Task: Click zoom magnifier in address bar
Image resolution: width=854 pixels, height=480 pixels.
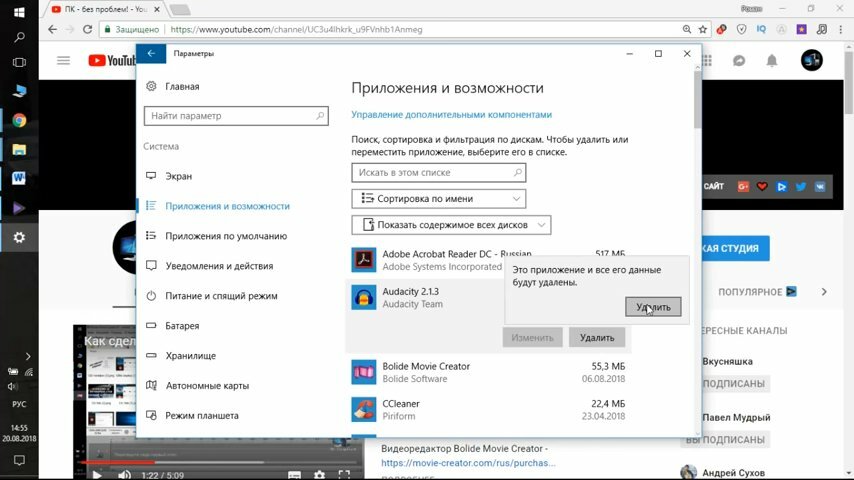Action: coord(686,29)
